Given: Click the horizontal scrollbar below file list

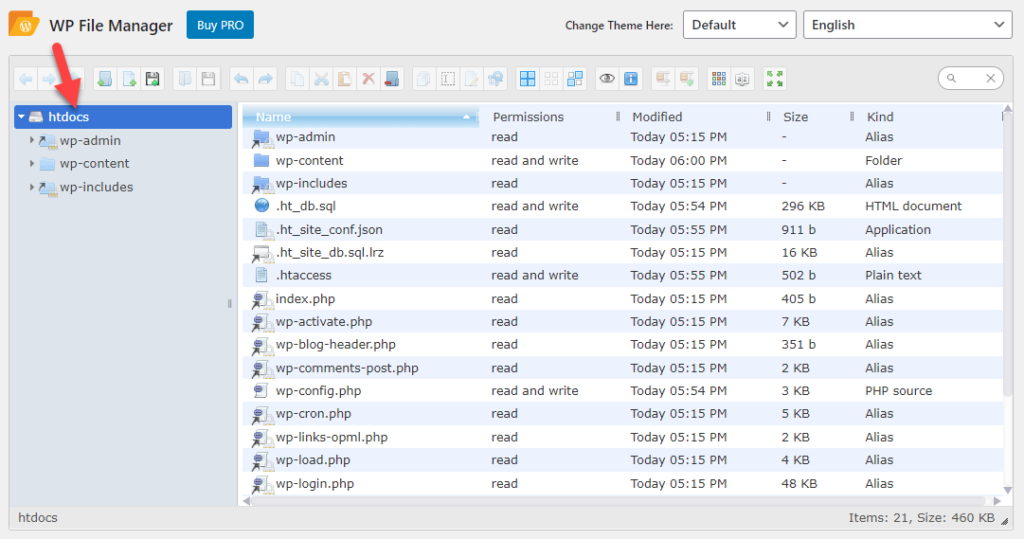Looking at the screenshot, I should coord(619,501).
